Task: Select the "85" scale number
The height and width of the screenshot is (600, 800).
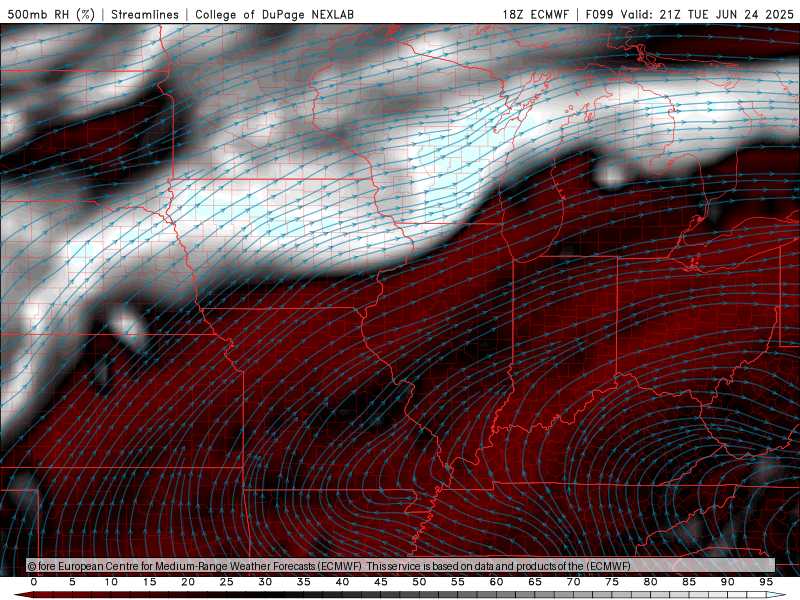Action: tap(689, 582)
